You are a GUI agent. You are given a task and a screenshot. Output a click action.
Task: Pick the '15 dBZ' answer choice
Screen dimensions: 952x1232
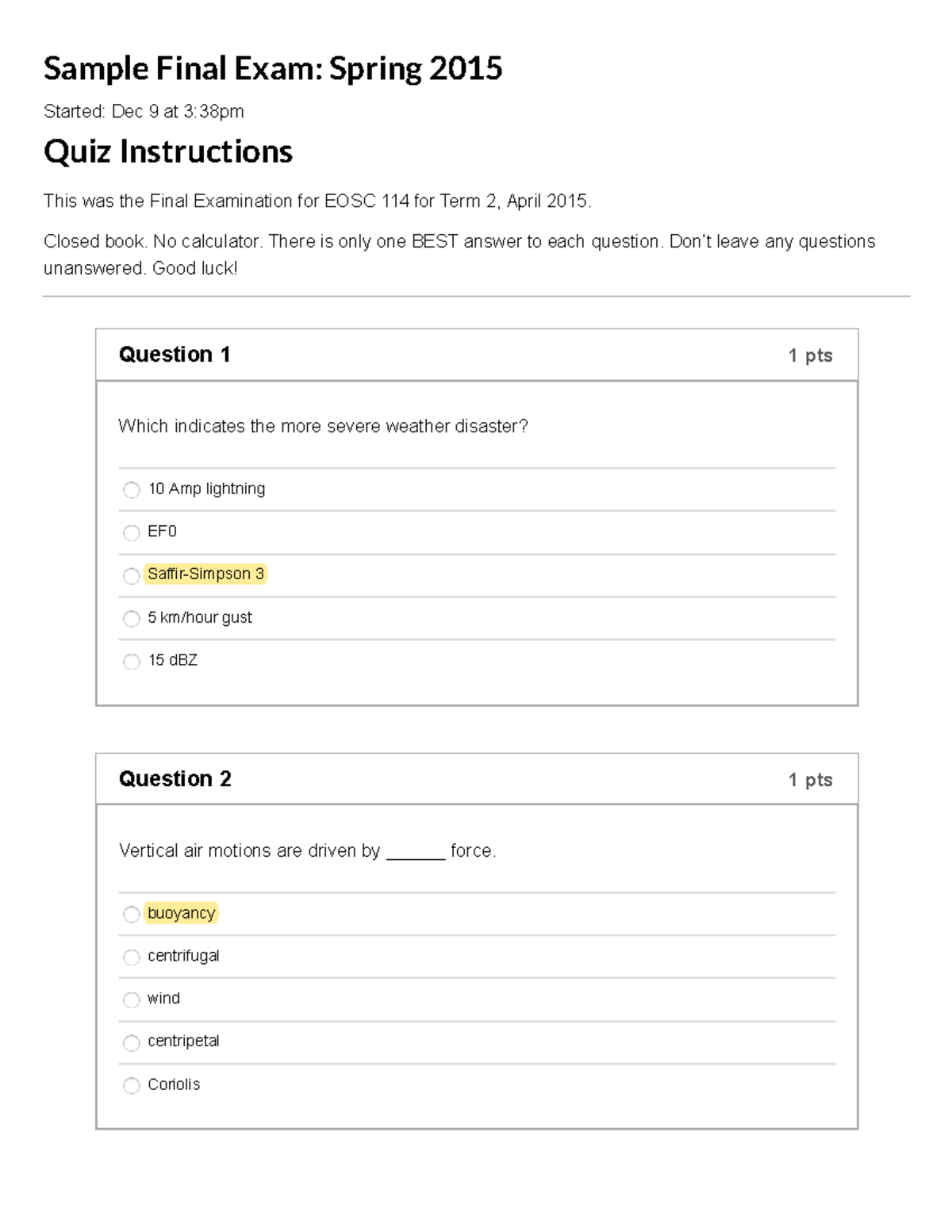(132, 661)
